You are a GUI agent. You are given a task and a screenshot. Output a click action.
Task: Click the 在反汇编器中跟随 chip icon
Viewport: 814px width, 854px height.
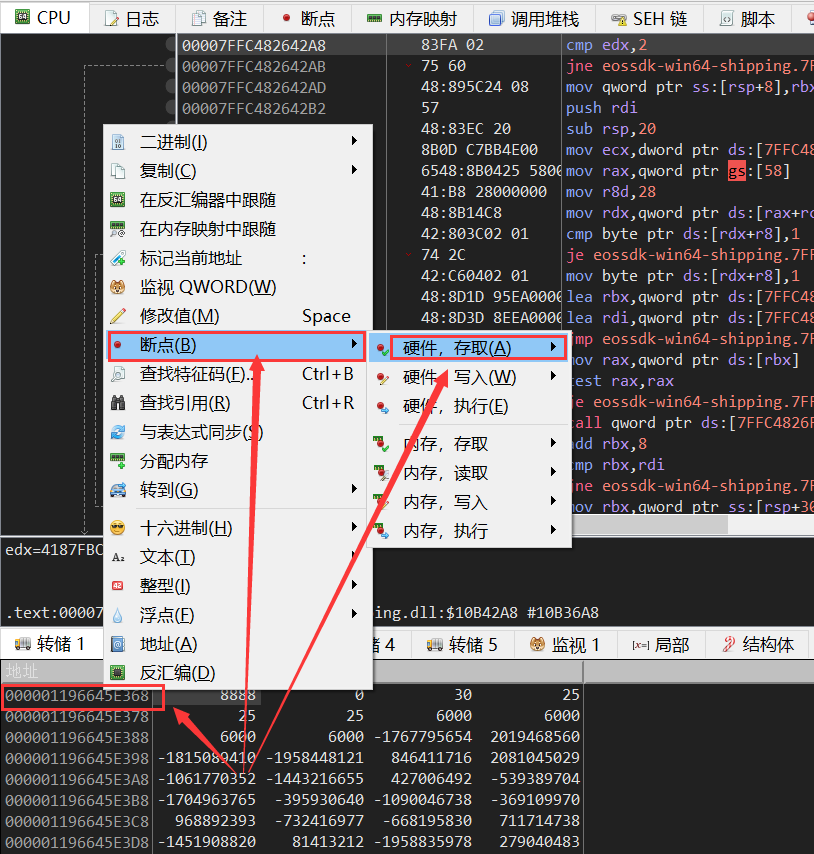pyautogui.click(x=118, y=200)
